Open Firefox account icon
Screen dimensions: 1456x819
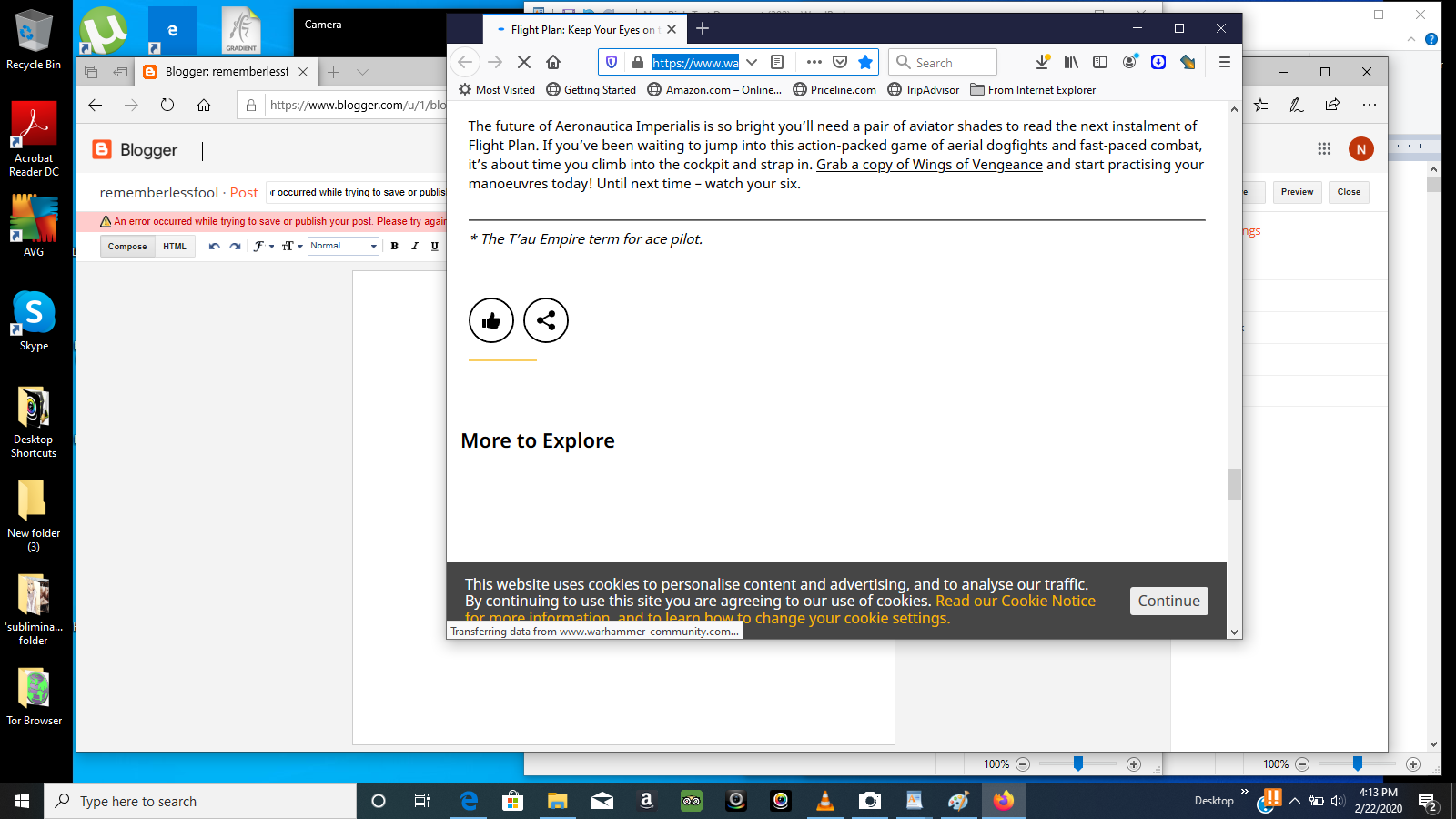[x=1129, y=62]
